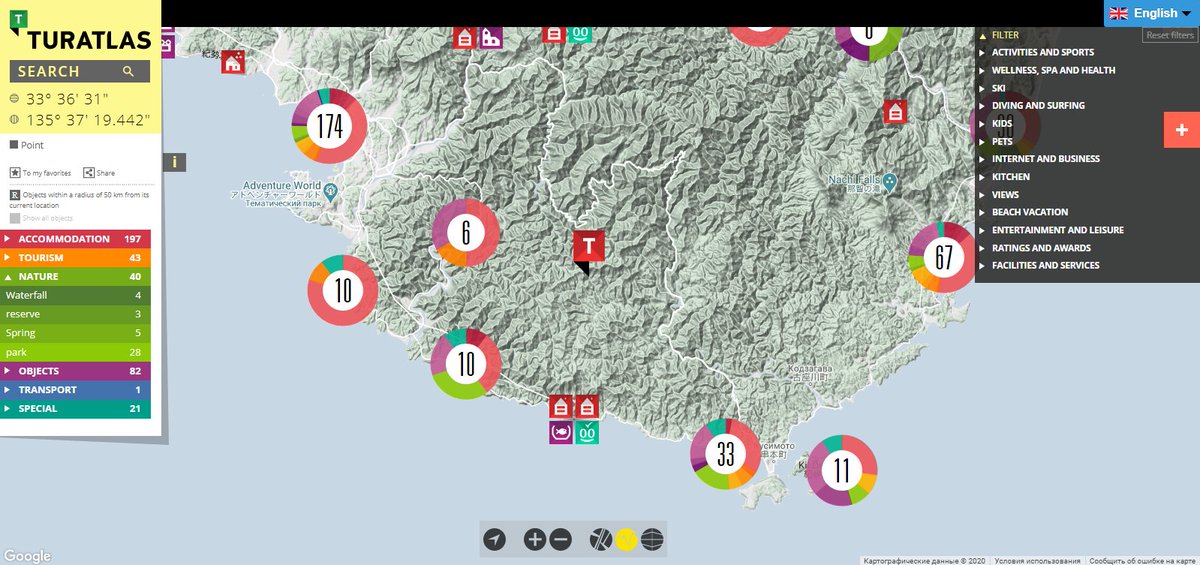
Task: Expand Ratings and Awards filter
Action: (1041, 248)
